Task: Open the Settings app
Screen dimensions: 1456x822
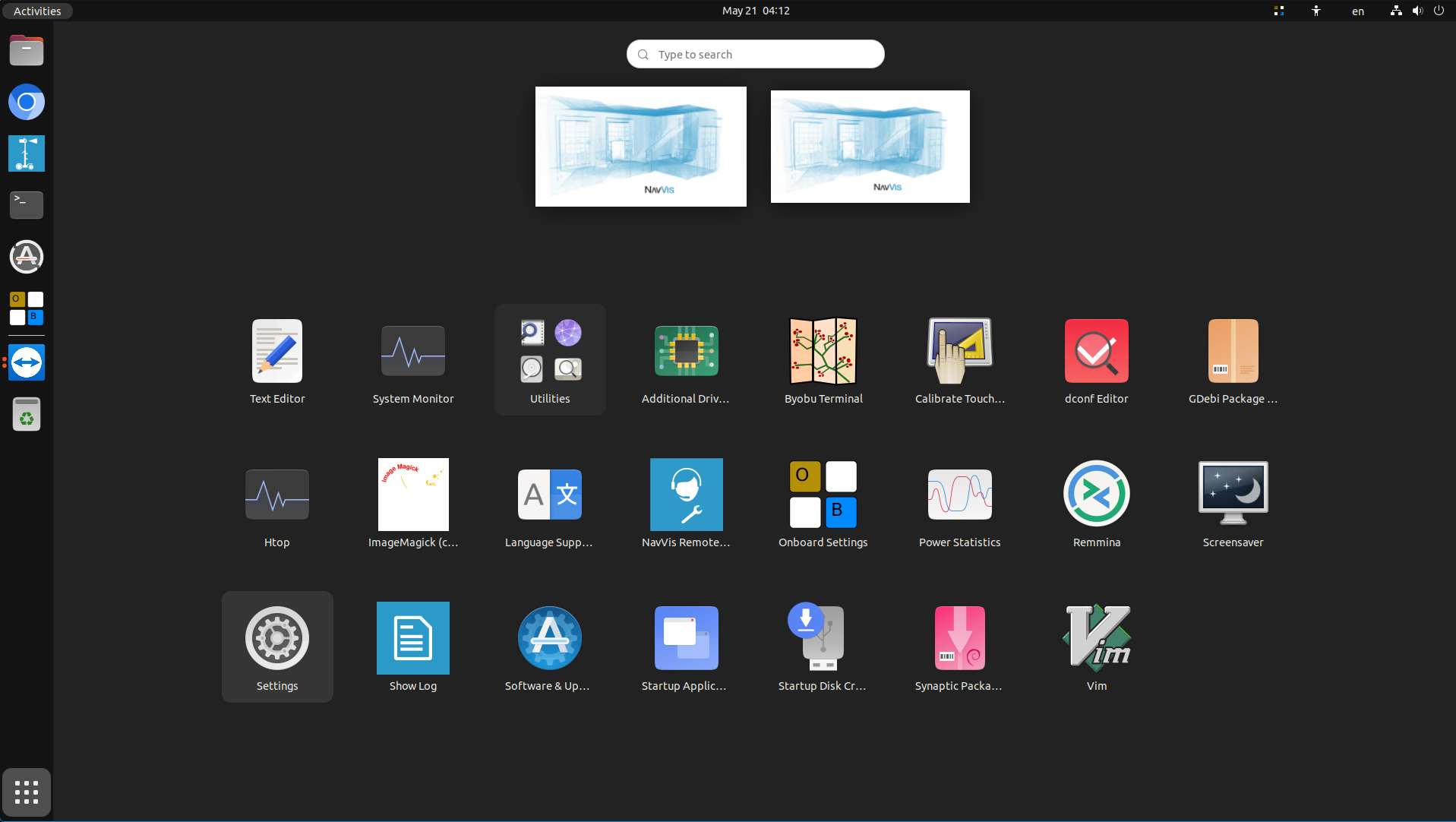Action: tap(277, 647)
